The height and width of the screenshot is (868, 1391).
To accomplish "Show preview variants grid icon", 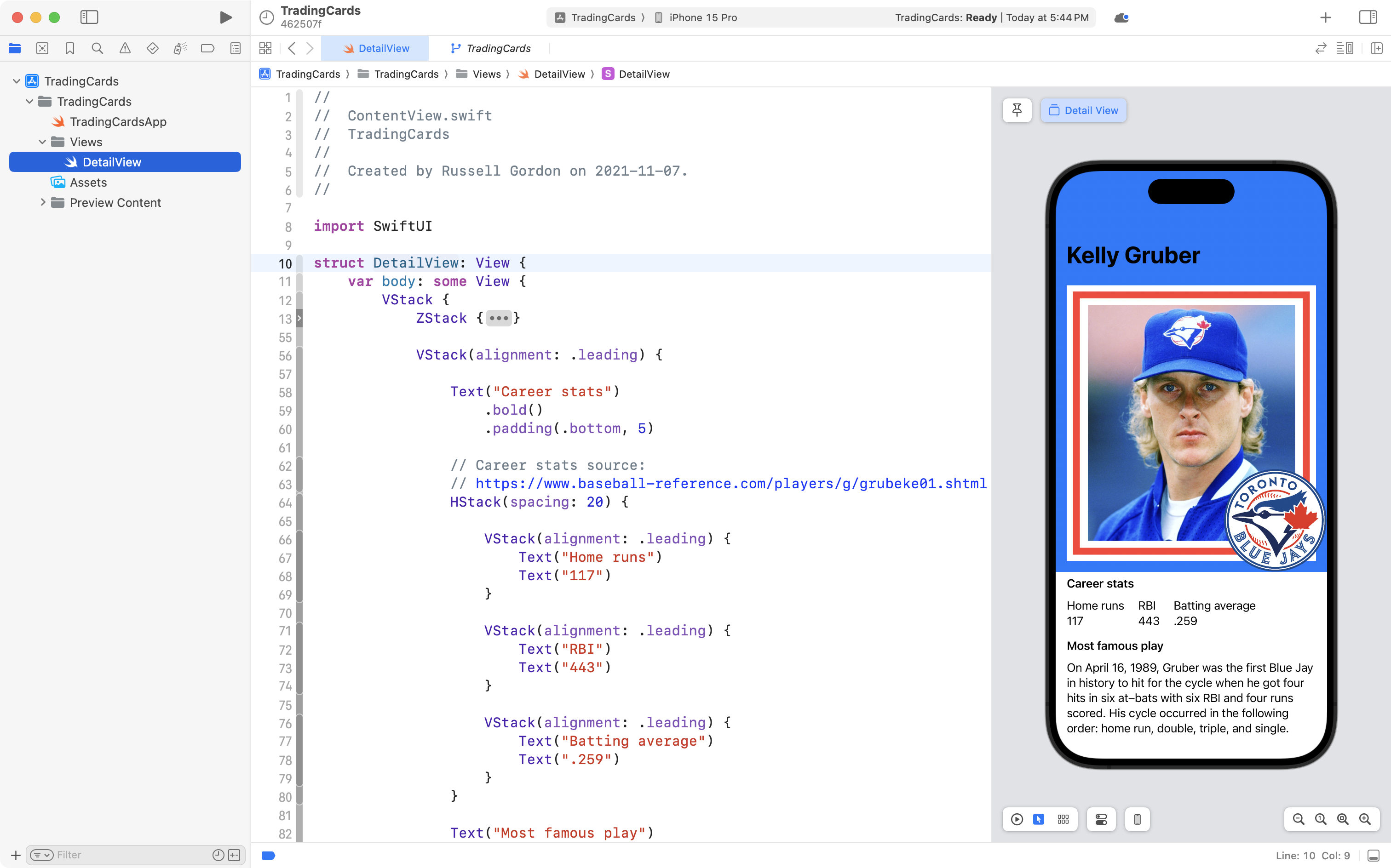I will point(1062,819).
